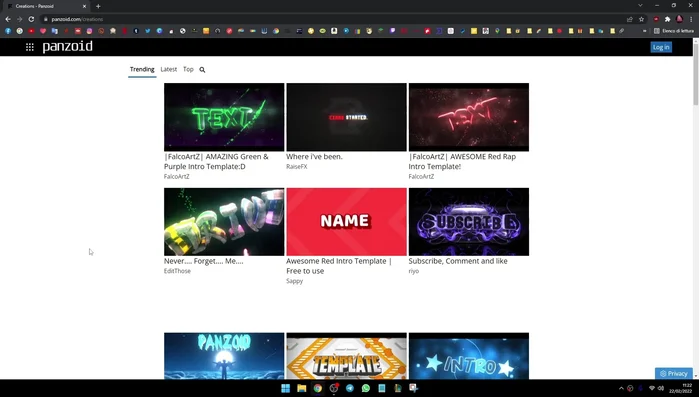Visit the author EditThose

(x=177, y=271)
